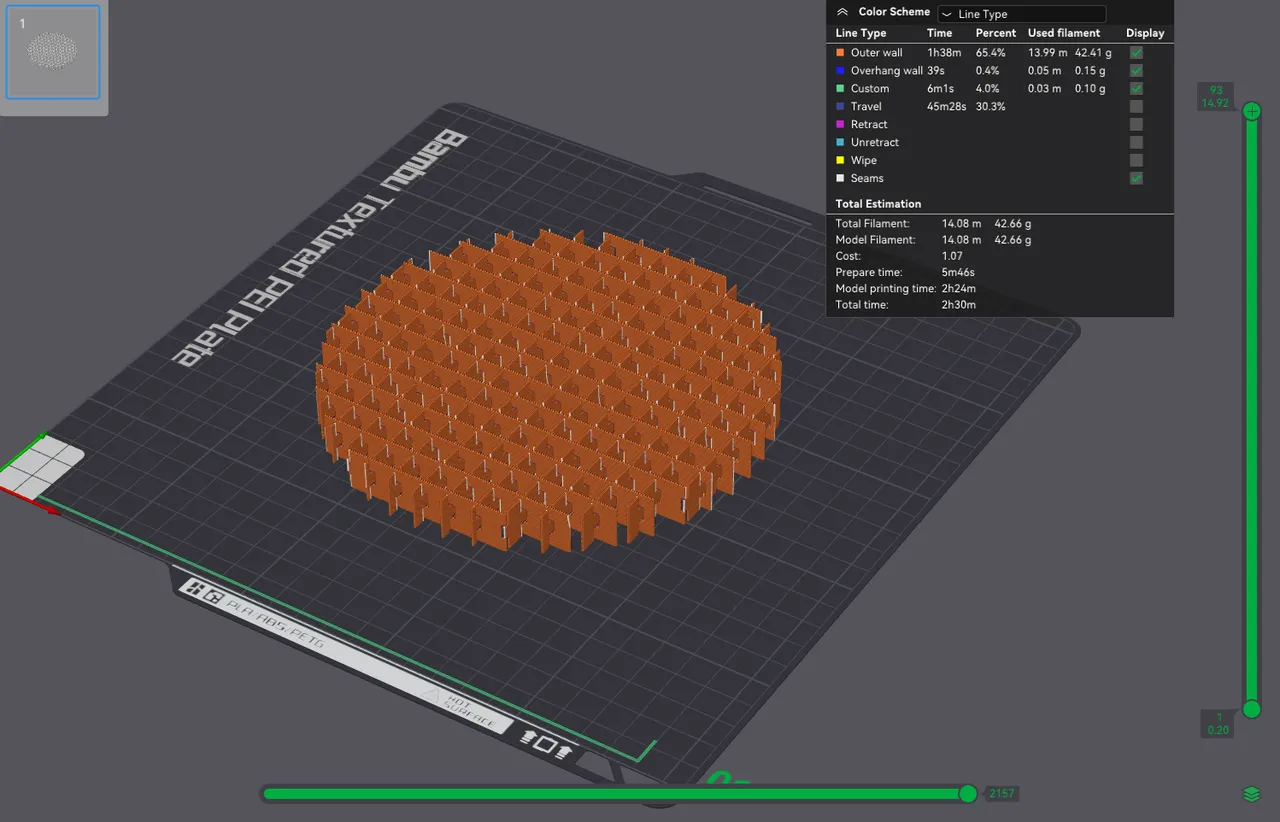1280x822 pixels.
Task: Enable display of Travel moves
Action: (1136, 106)
